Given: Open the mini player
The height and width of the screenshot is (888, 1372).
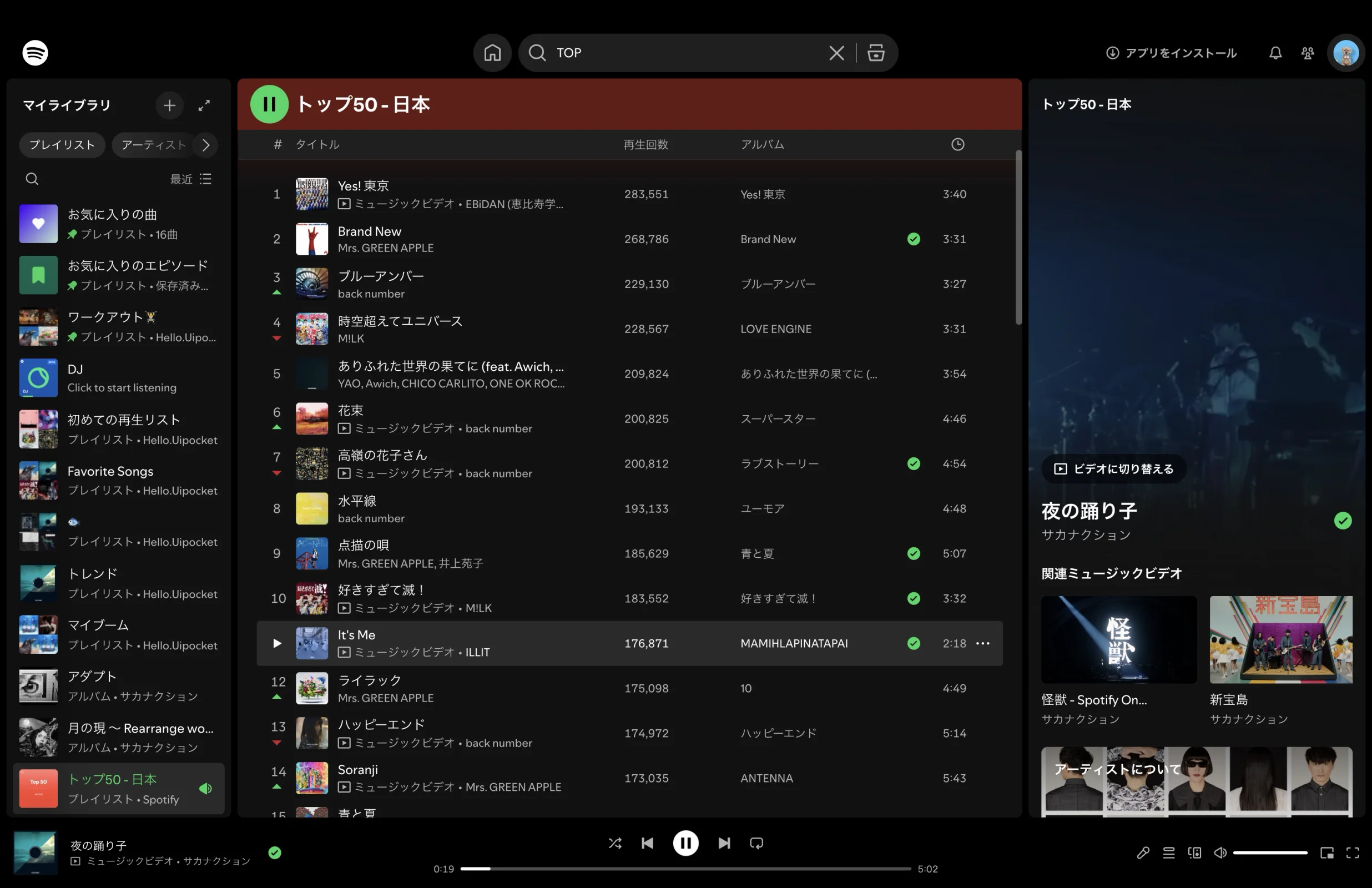Looking at the screenshot, I should 1326,852.
